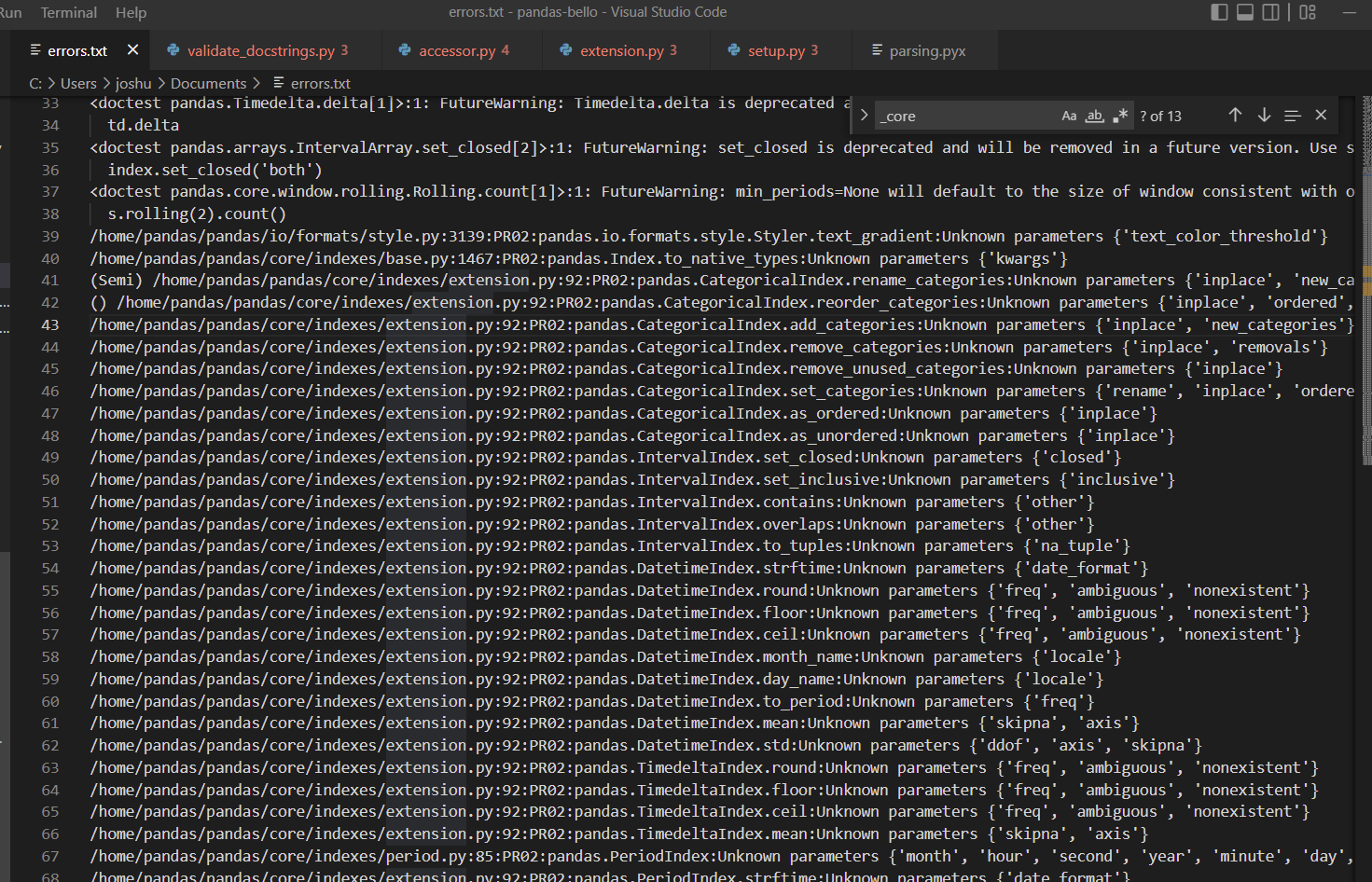This screenshot has width=1372, height=882.
Task: Click 'IntervalIndex.set_closed' on line 49
Action: click(744, 457)
